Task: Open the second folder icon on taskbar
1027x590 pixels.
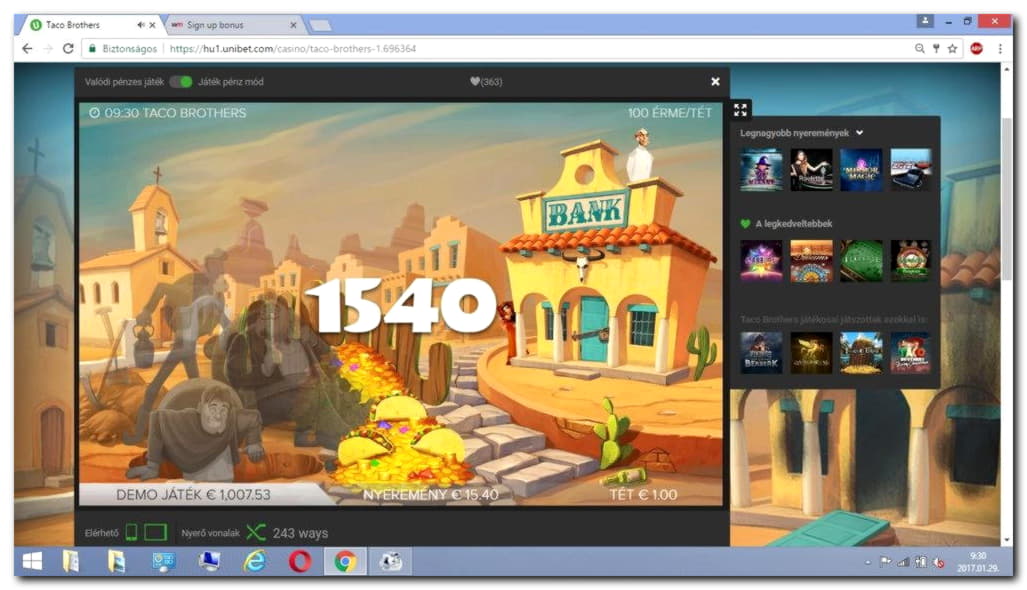Action: pos(116,562)
